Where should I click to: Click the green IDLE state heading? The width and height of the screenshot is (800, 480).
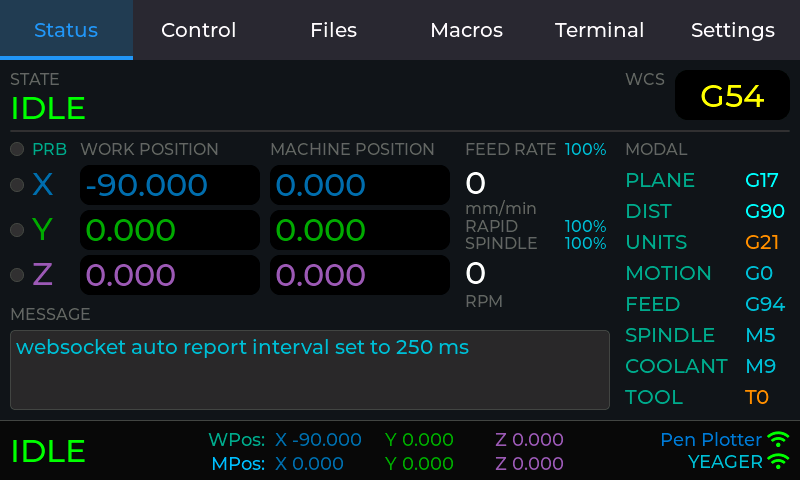pyautogui.click(x=48, y=108)
